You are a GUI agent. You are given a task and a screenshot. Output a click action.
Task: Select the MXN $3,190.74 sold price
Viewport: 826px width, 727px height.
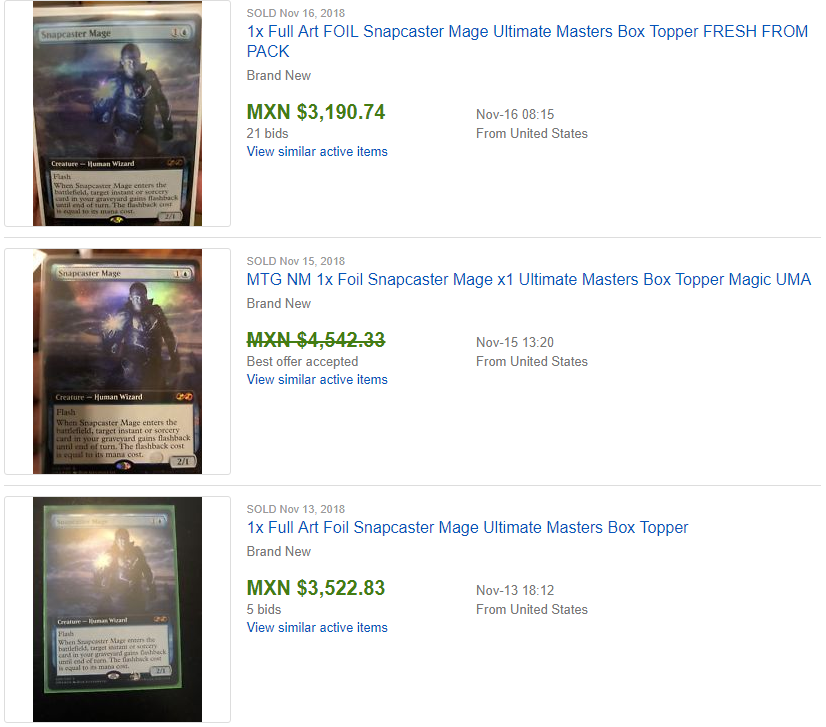316,112
